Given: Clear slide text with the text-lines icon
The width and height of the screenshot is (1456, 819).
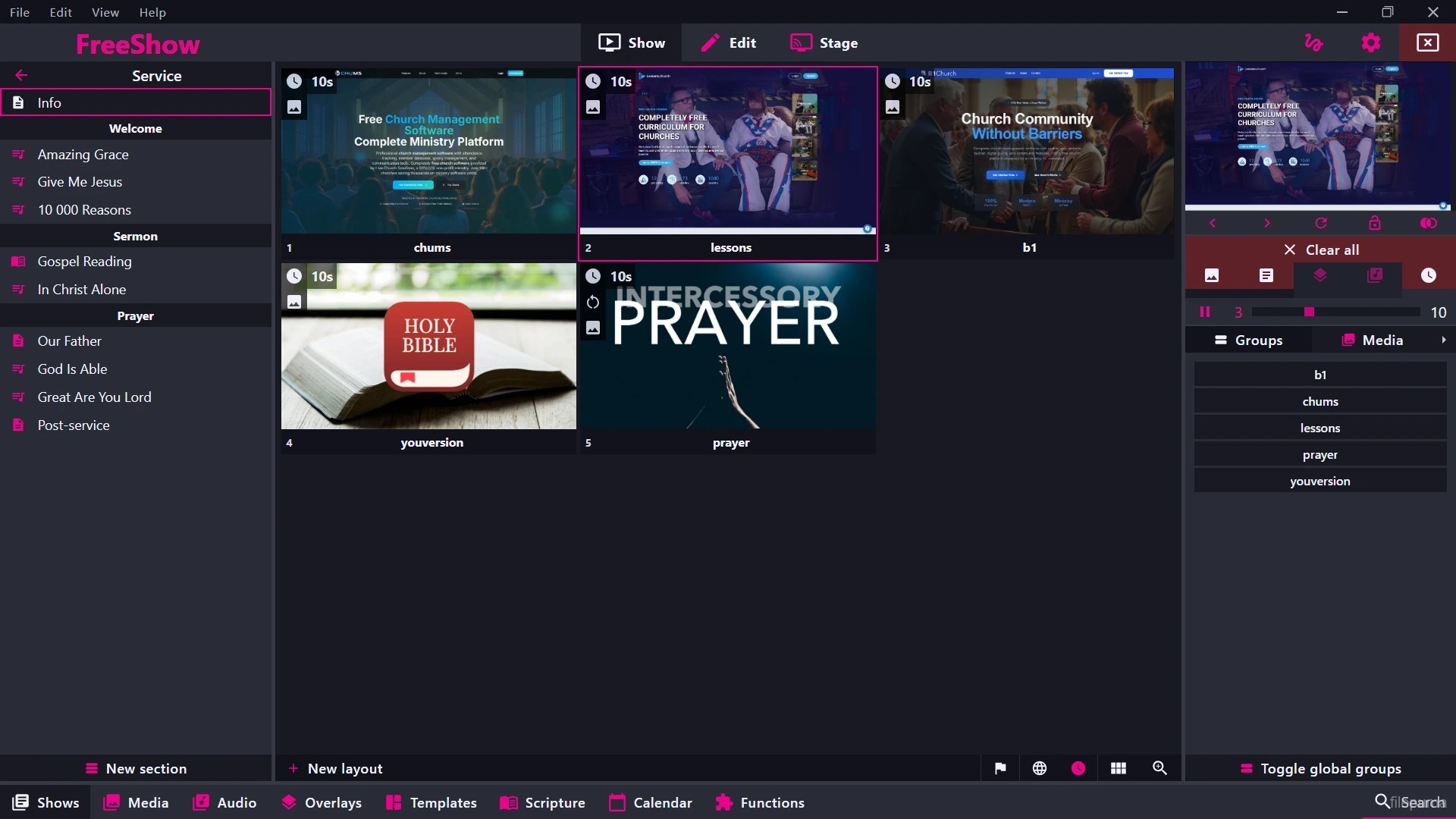Looking at the screenshot, I should coord(1266,275).
